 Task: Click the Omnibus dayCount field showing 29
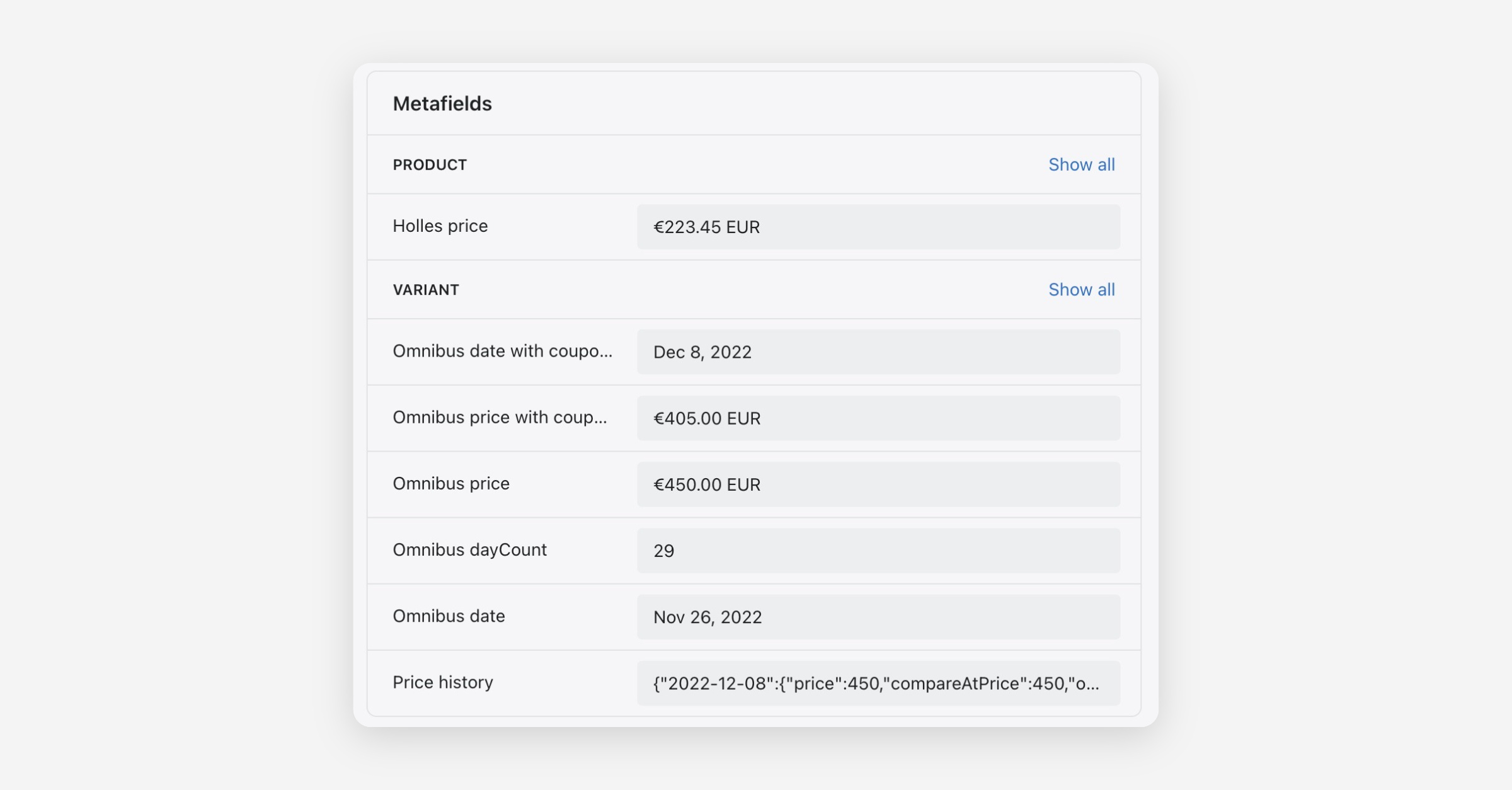(x=878, y=551)
